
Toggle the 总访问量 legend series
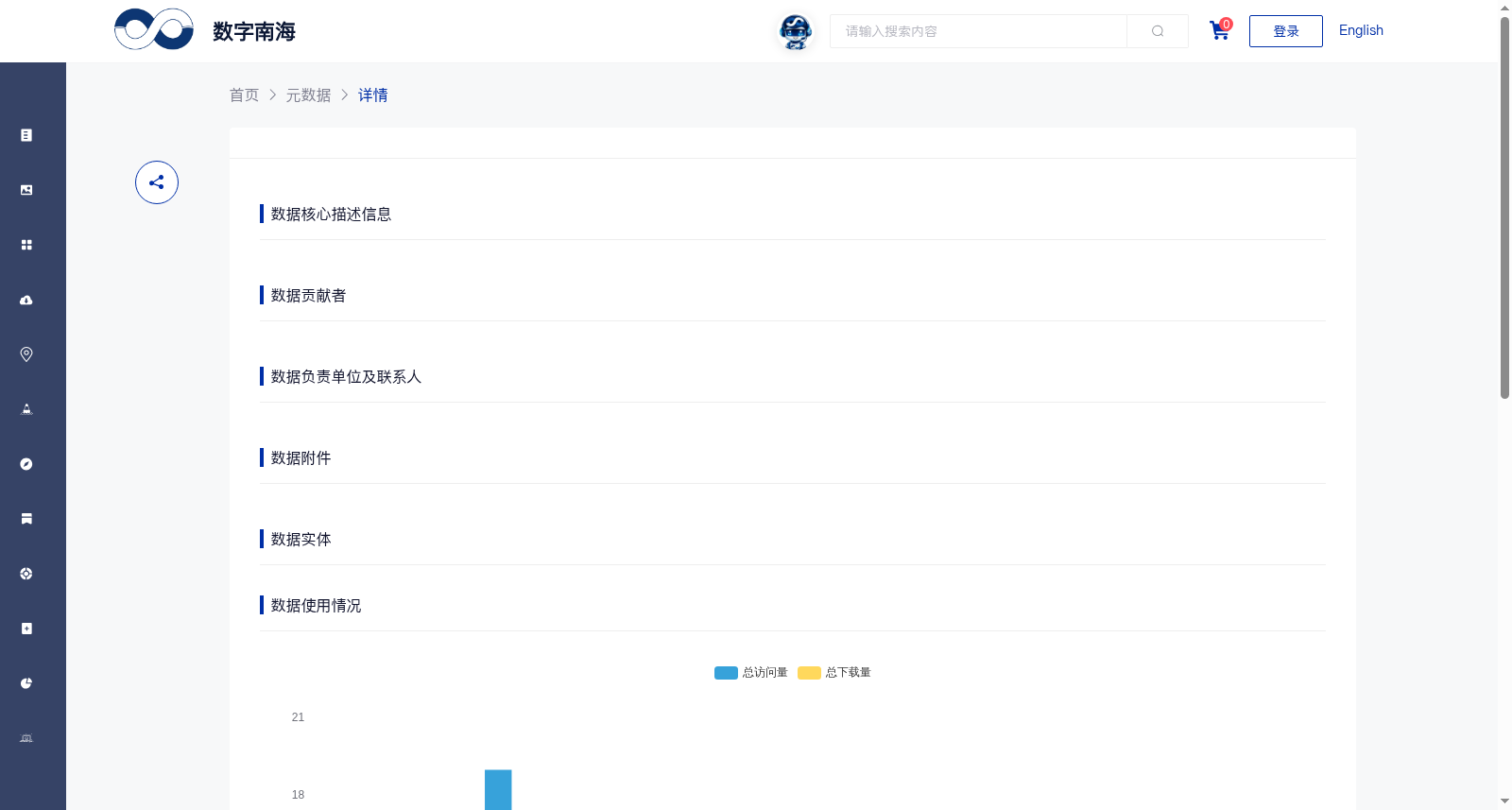[751, 673]
